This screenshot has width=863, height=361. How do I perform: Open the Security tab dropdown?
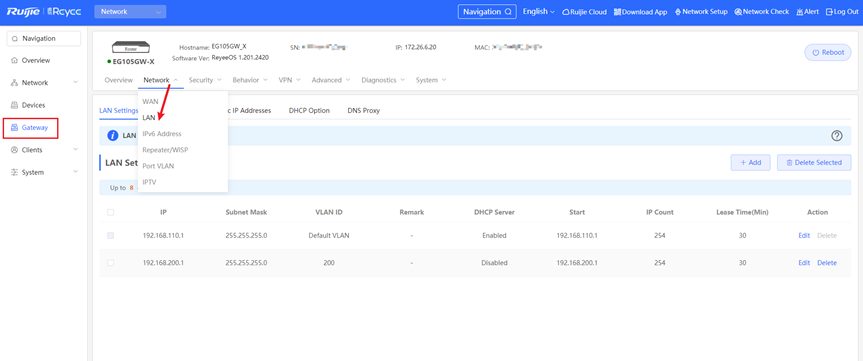(x=205, y=80)
